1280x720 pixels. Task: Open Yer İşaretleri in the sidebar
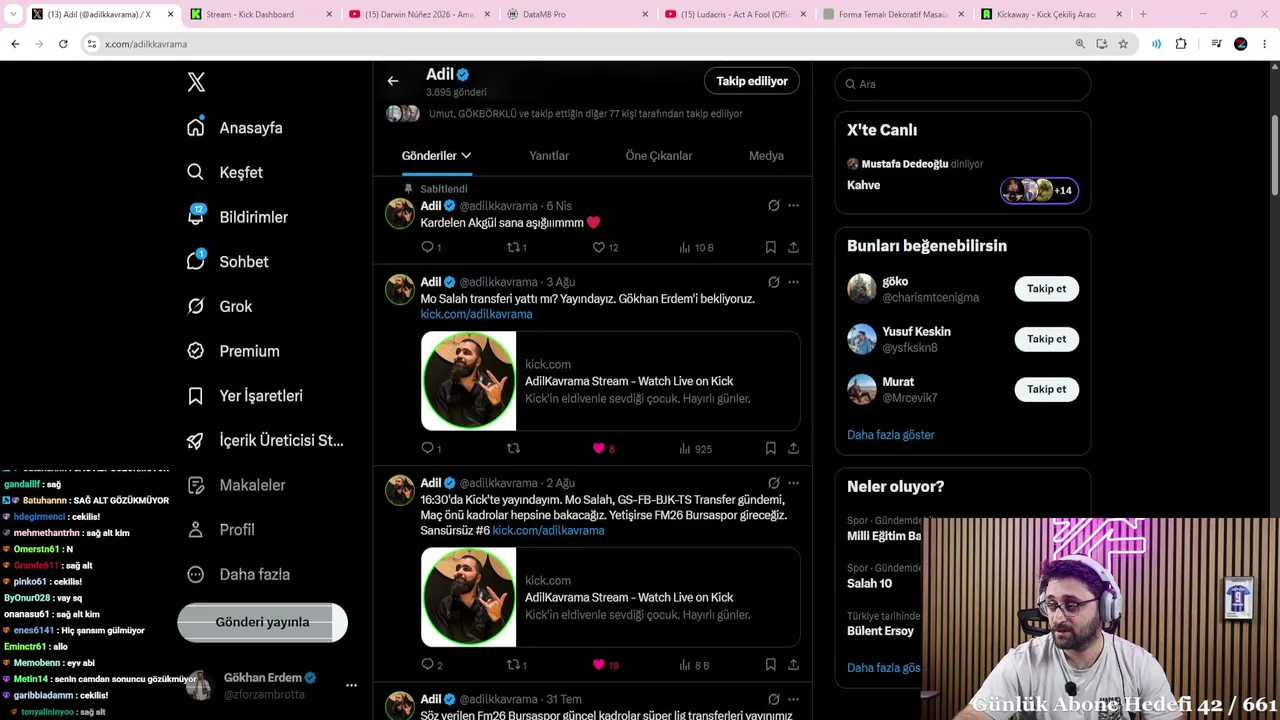[245, 396]
